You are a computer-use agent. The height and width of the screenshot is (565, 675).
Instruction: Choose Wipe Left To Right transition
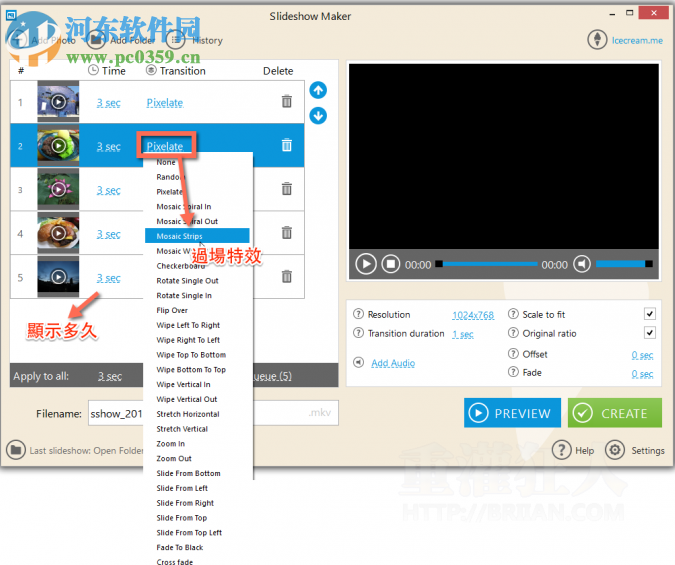pos(188,325)
